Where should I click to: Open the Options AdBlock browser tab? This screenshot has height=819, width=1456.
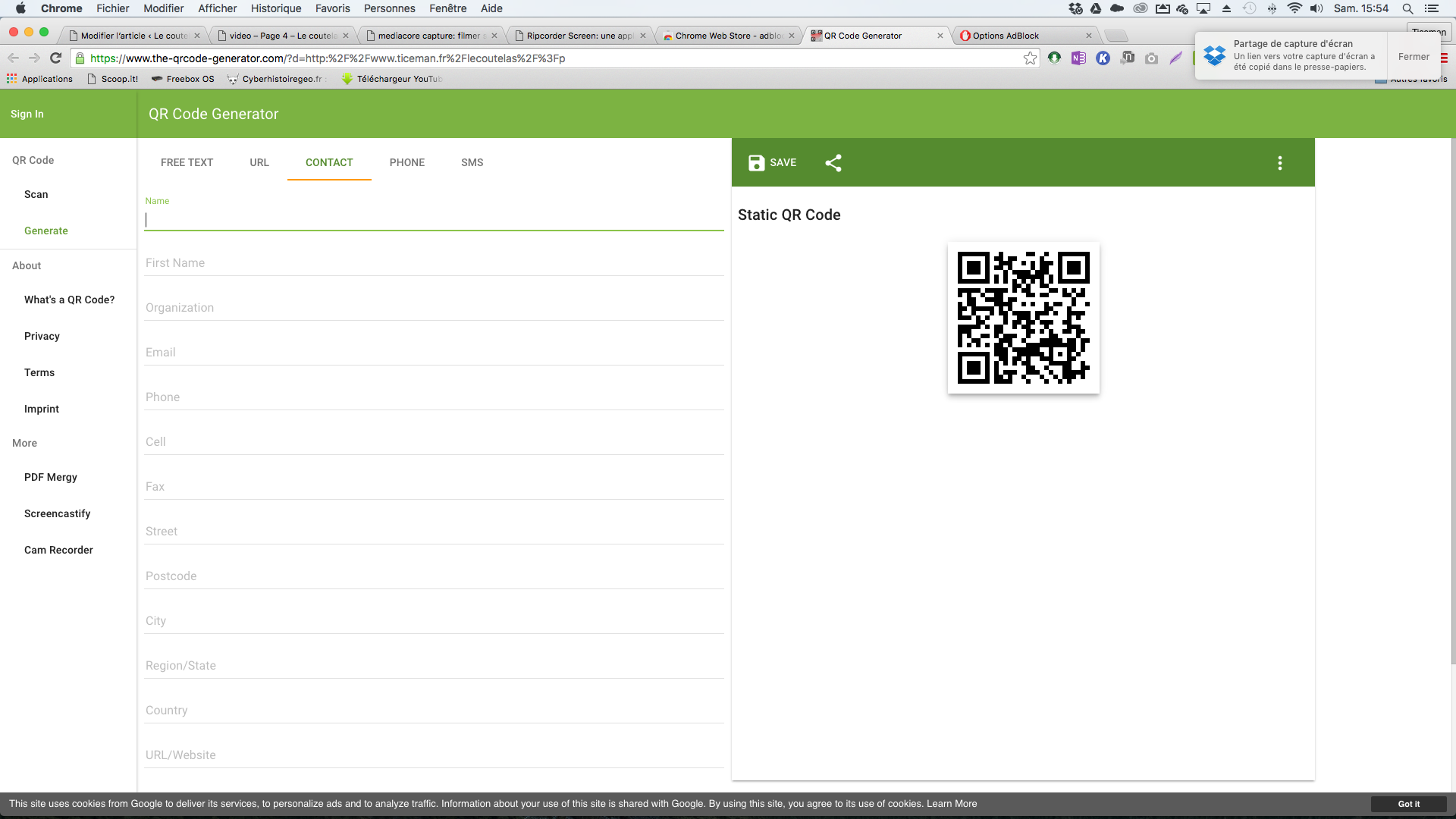[x=1024, y=36]
